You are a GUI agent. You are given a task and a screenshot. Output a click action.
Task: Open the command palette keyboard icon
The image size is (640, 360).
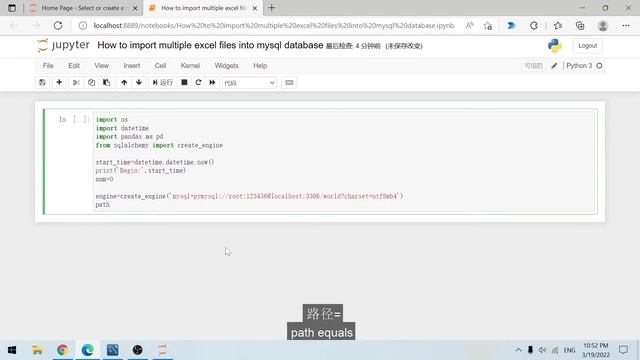coord(289,82)
